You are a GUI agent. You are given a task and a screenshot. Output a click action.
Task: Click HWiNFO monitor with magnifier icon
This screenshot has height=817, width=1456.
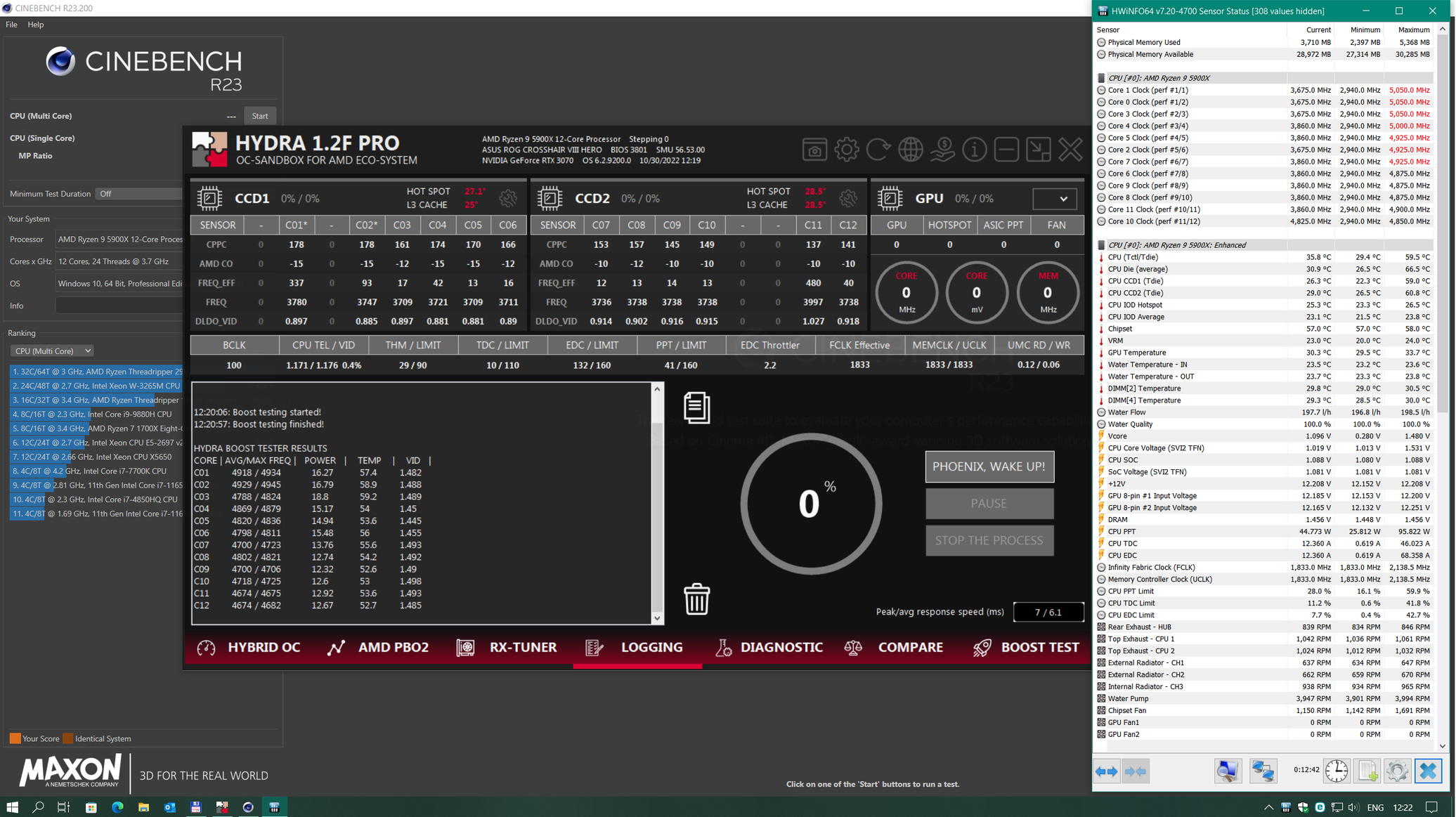(x=1228, y=771)
